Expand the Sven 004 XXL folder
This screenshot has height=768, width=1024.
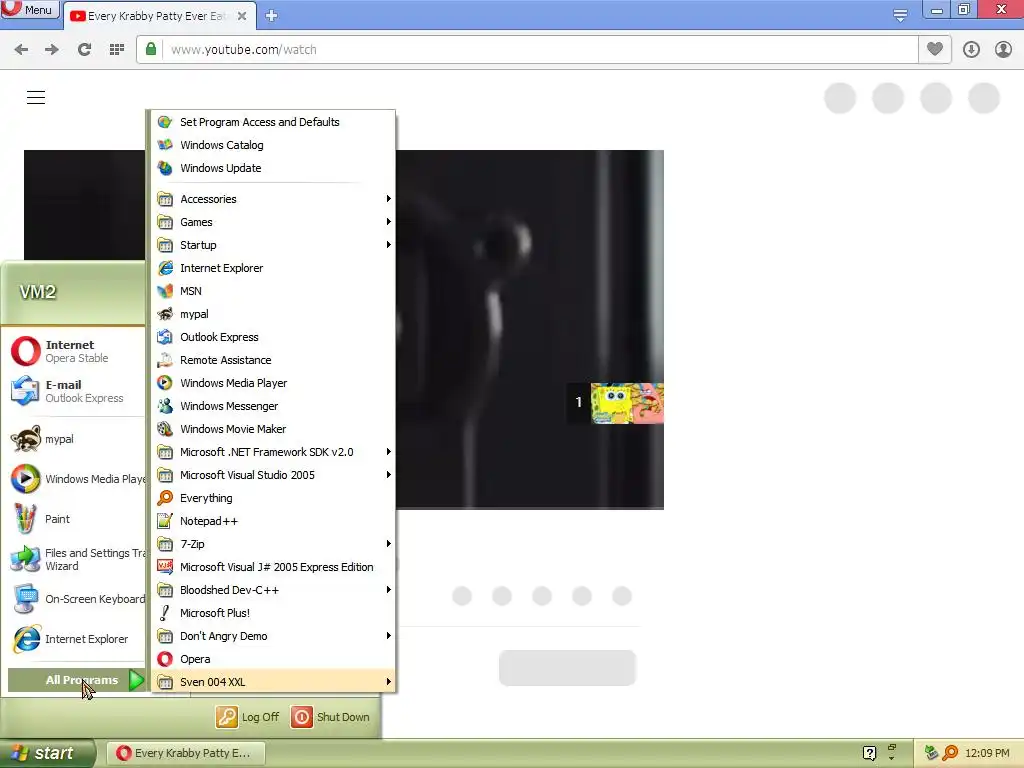(x=272, y=682)
